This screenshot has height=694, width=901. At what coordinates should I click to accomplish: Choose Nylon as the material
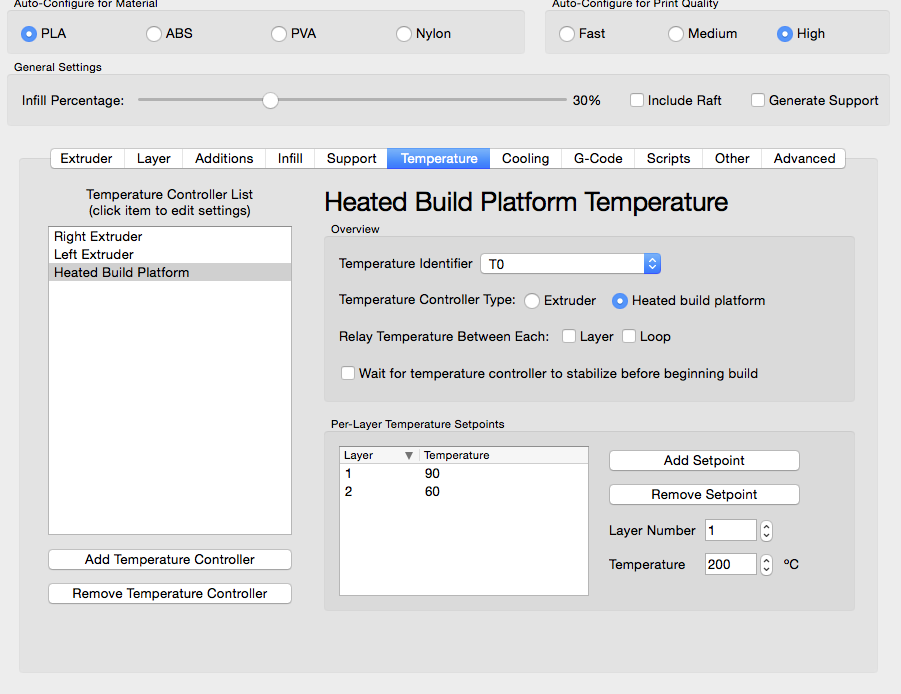point(404,34)
